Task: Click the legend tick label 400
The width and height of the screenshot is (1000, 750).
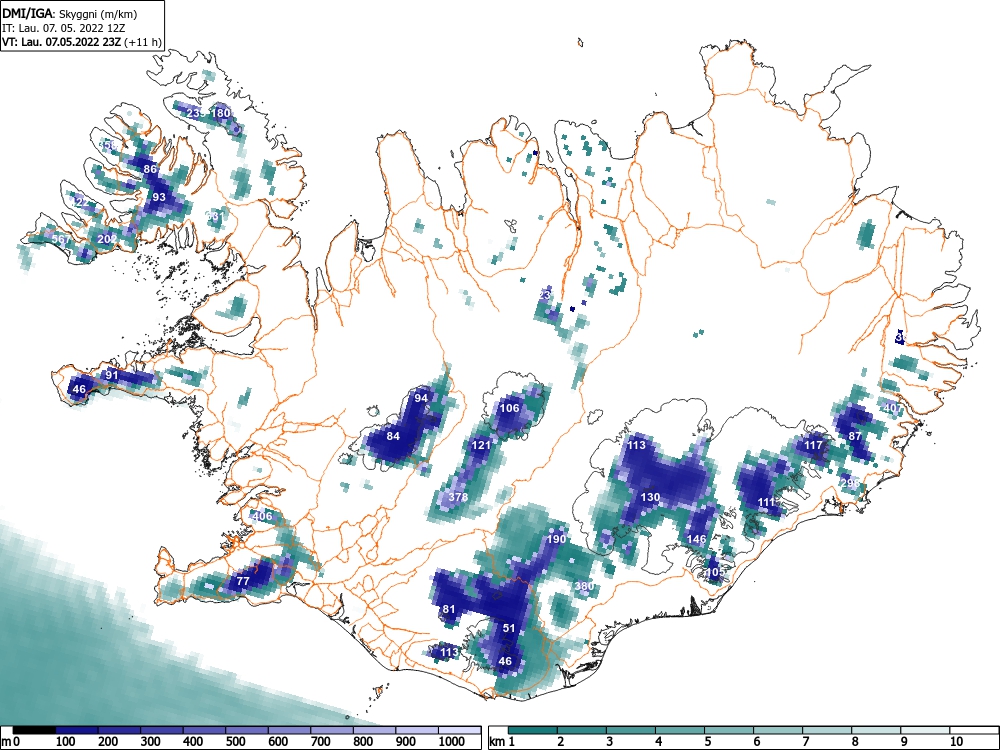Action: tap(193, 742)
